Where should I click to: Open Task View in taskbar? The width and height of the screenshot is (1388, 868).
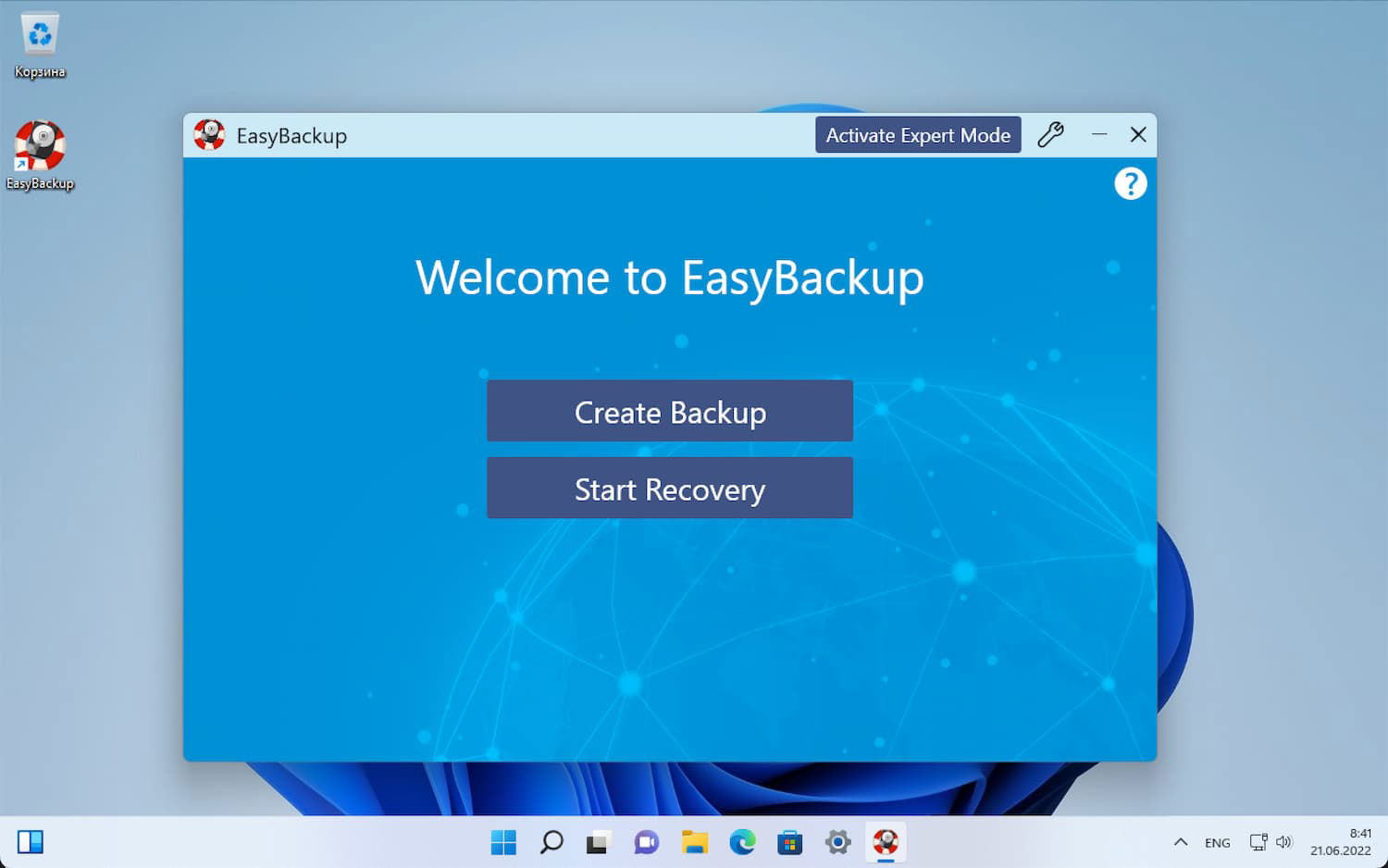pos(599,842)
